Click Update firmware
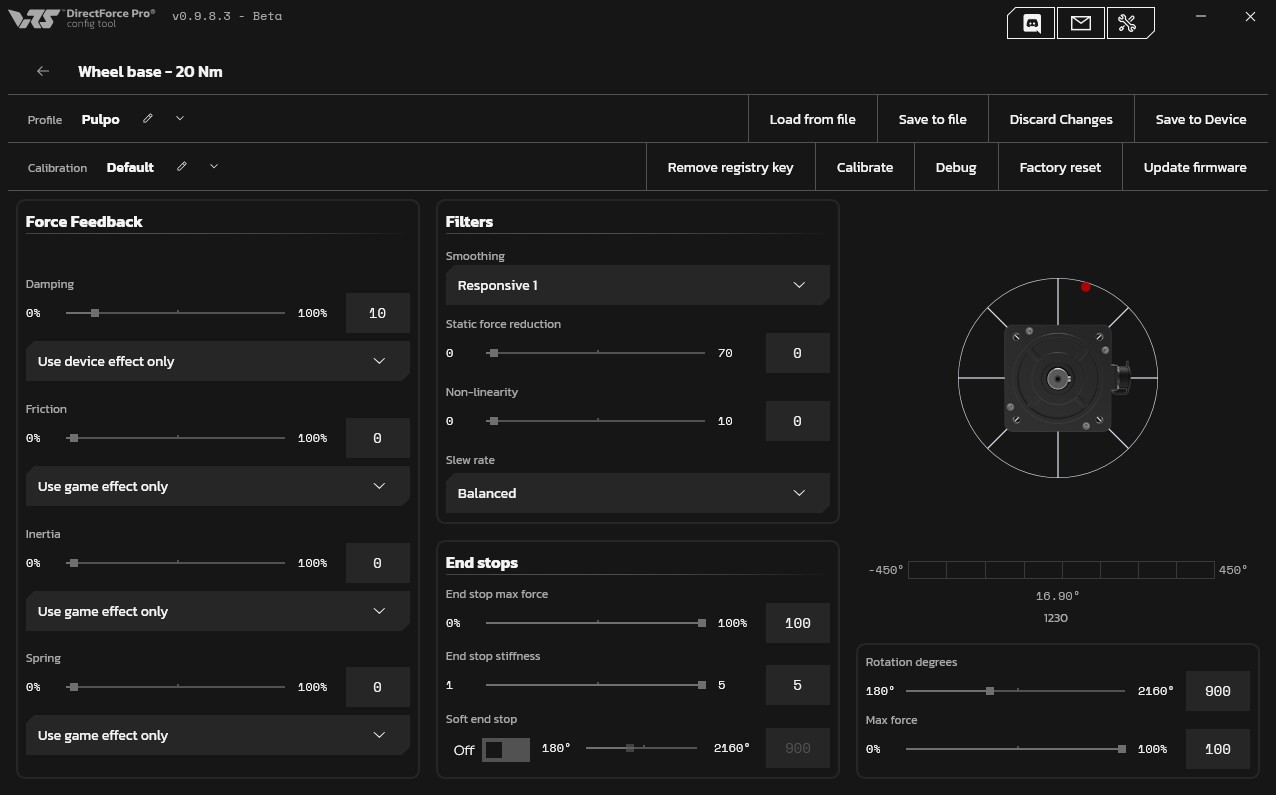The image size is (1276, 795). (1195, 167)
